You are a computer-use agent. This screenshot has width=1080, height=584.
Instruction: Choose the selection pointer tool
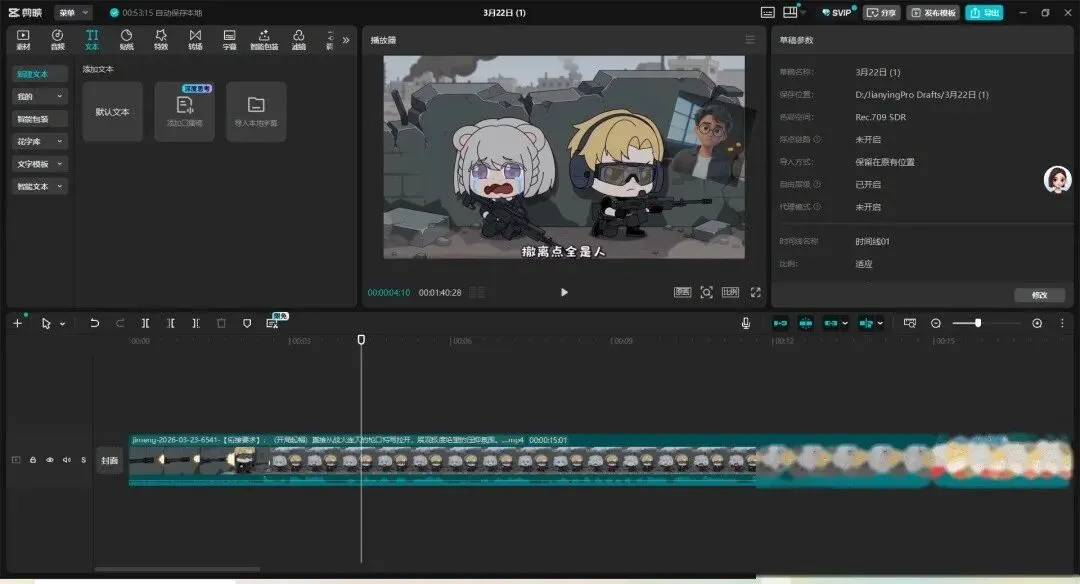click(46, 323)
